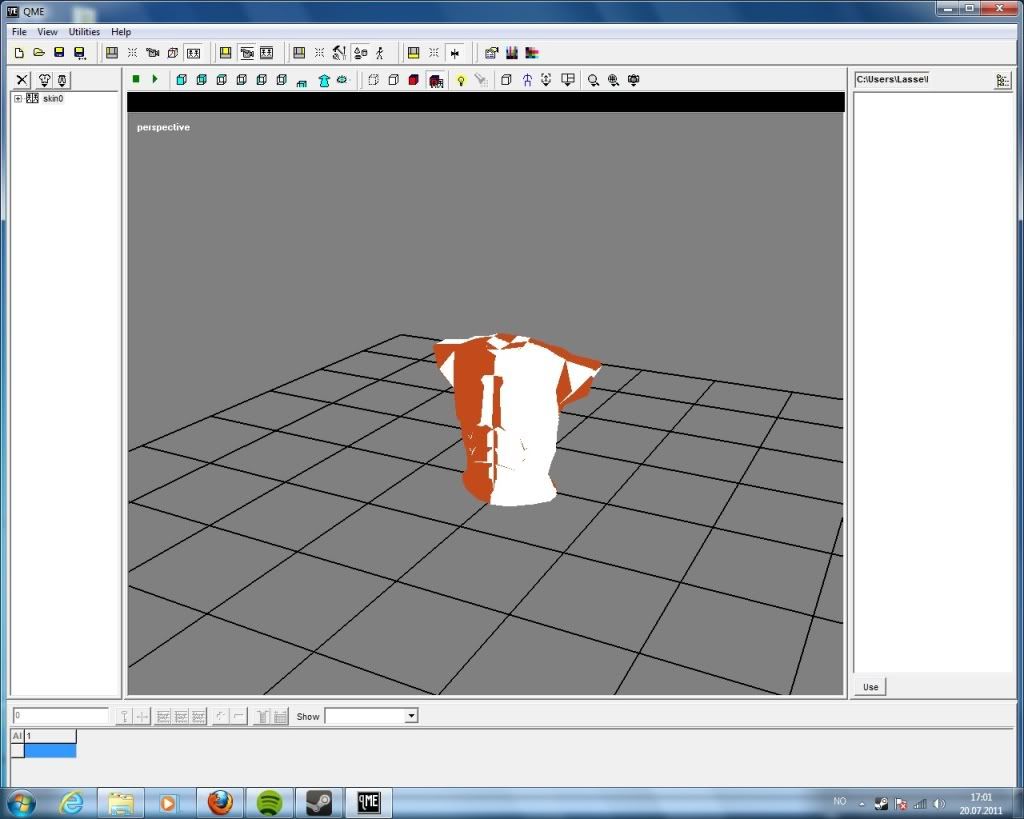Select the blue highlighted frame cell in the timeline
The width and height of the screenshot is (1024, 819).
pos(50,751)
